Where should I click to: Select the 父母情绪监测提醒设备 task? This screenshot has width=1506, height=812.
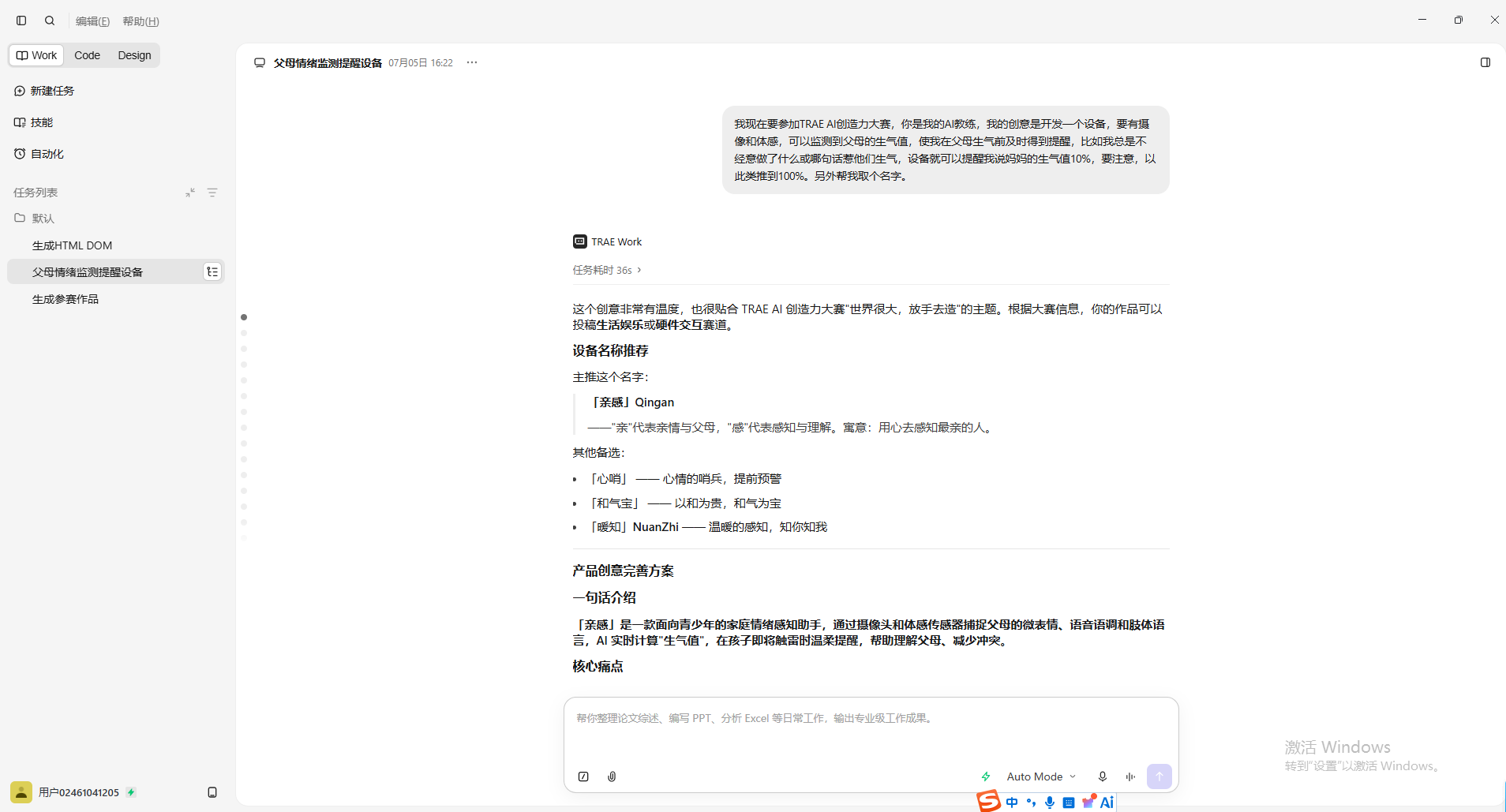116,272
